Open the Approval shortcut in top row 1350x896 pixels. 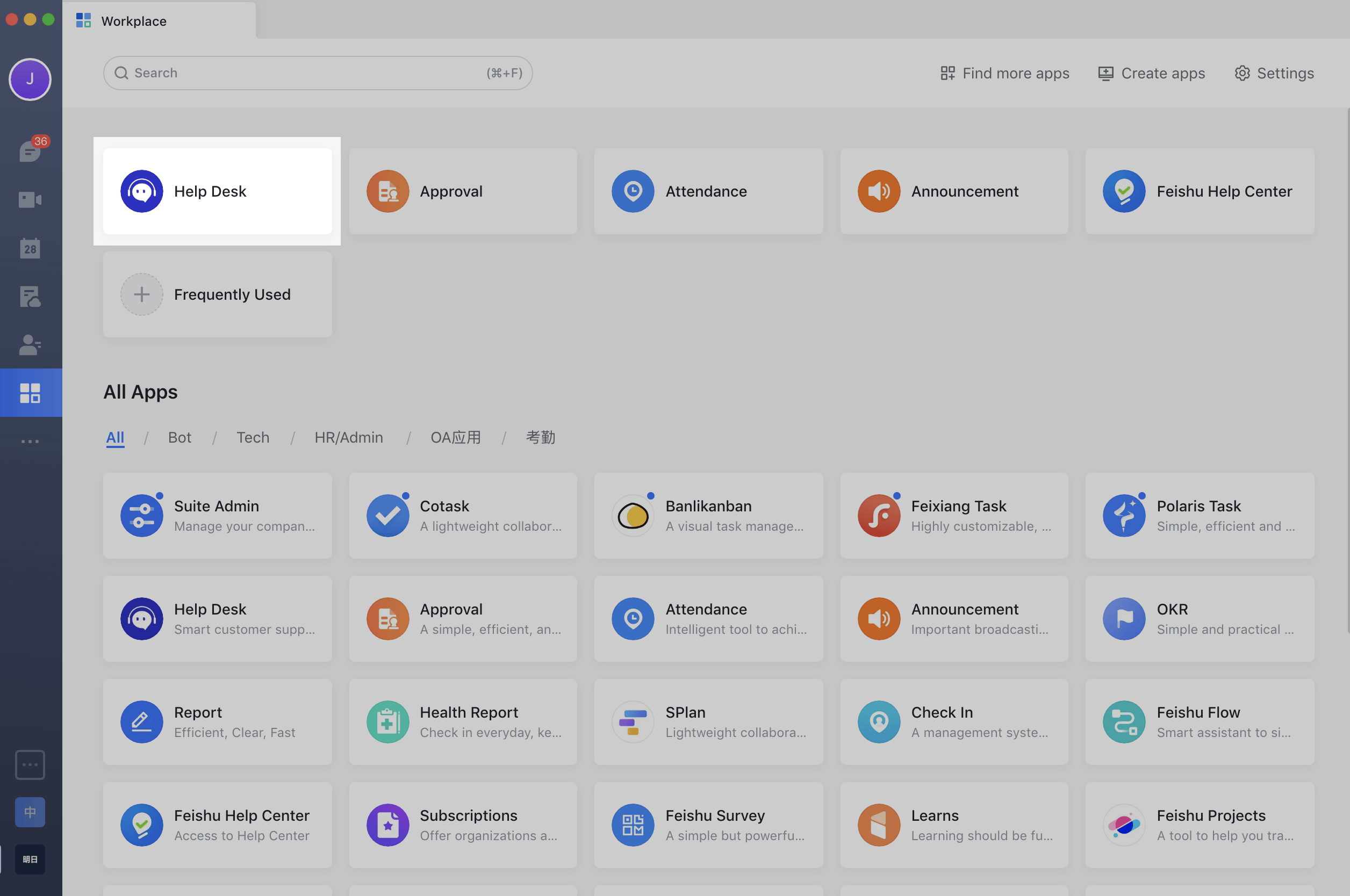(463, 191)
